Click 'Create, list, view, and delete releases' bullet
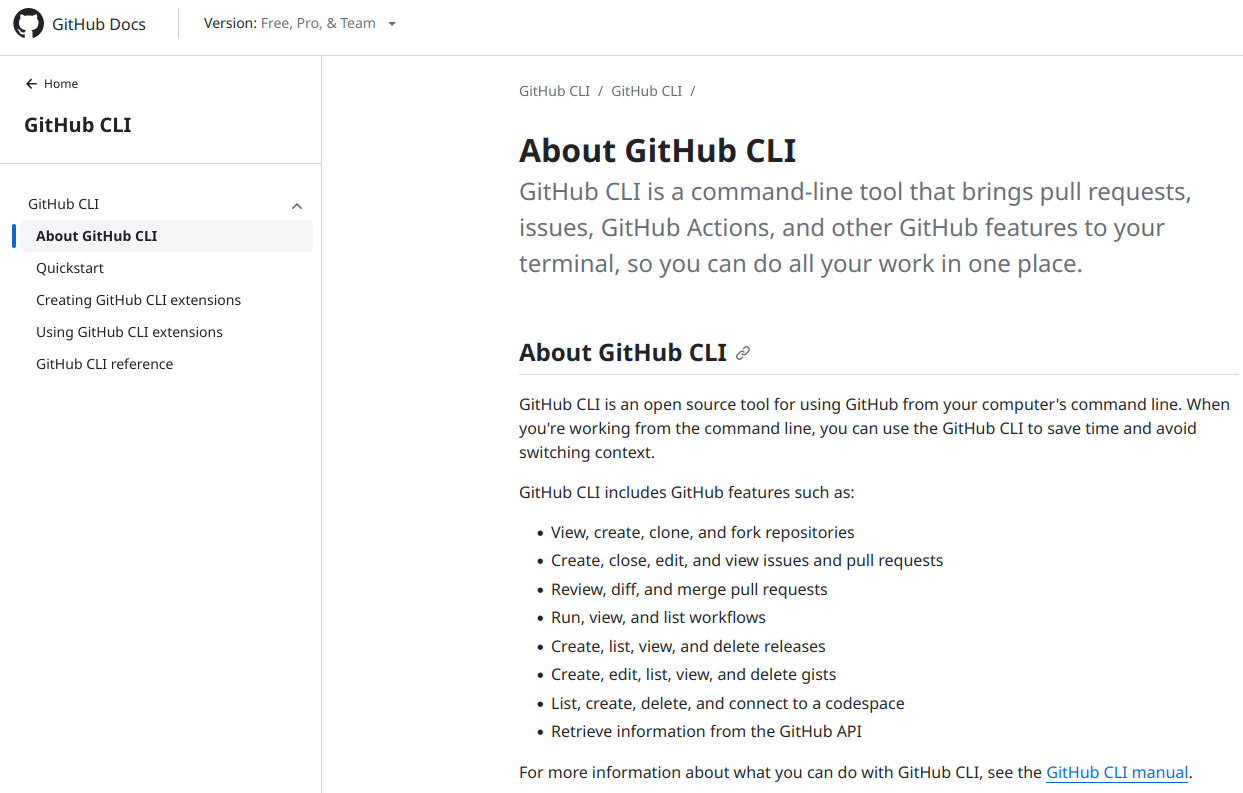Viewport: 1243px width, 793px height. point(688,647)
